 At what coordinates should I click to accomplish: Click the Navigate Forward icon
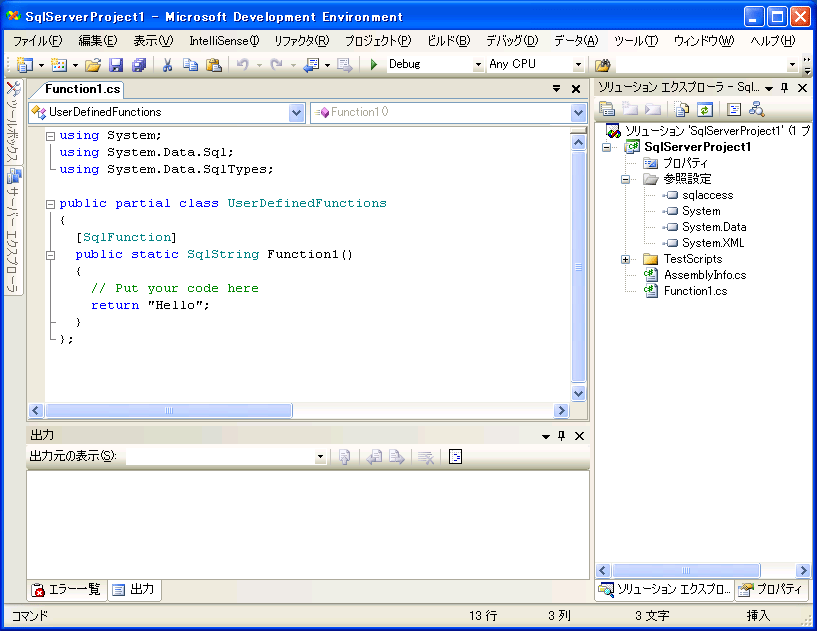(x=344, y=65)
